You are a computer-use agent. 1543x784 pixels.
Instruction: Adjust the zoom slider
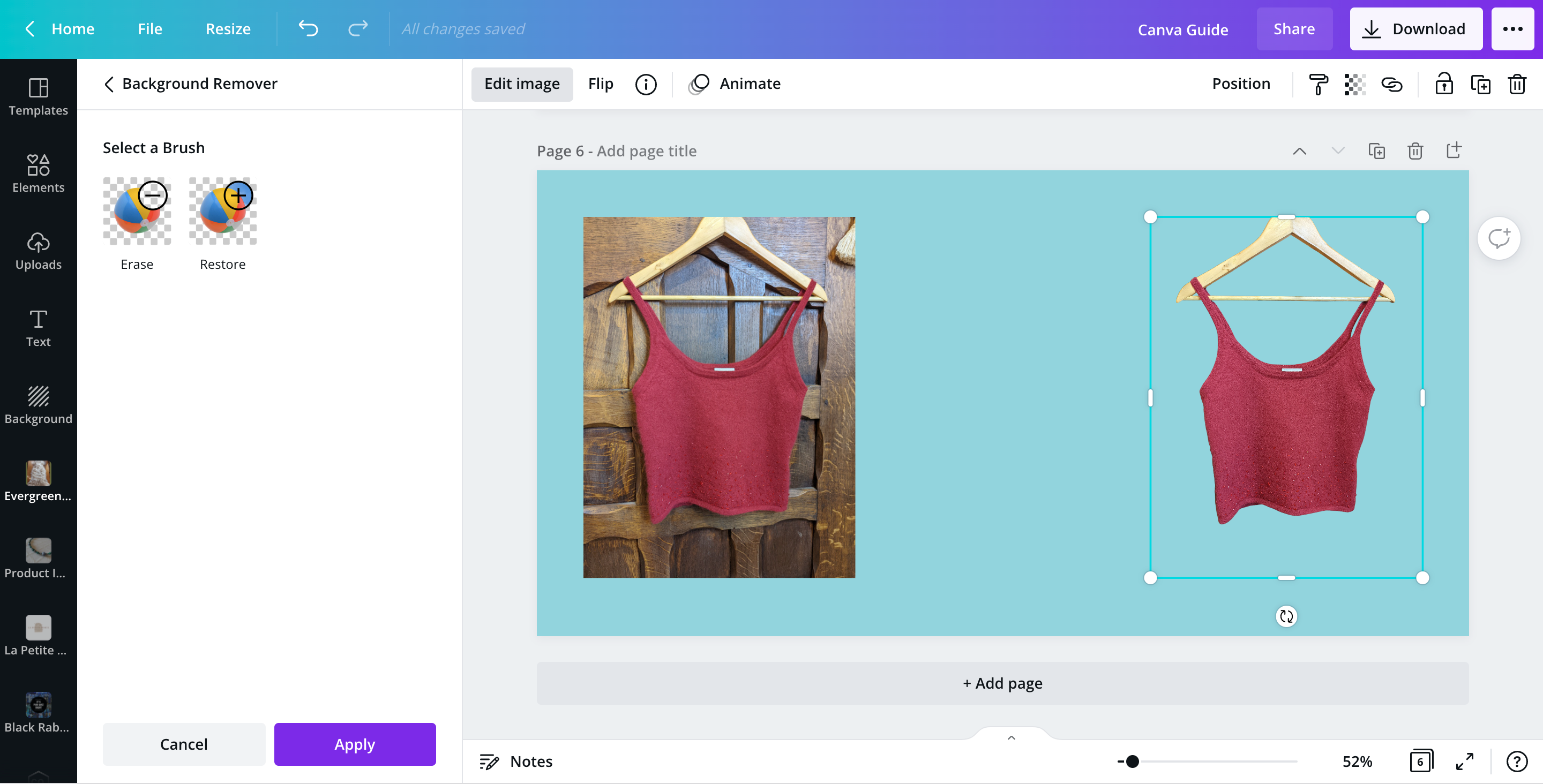pyautogui.click(x=1132, y=762)
